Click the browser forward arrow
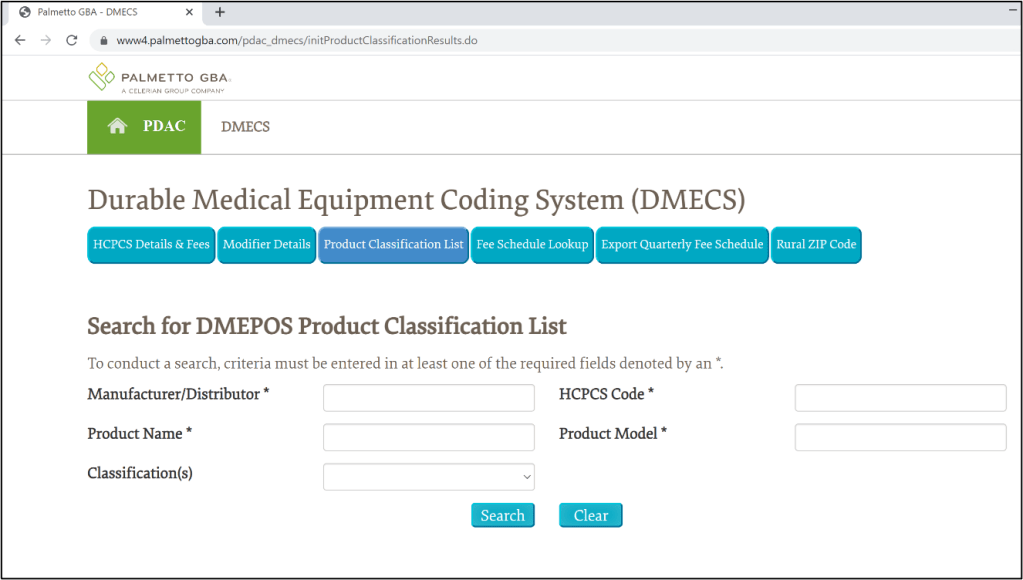Image resolution: width=1023 pixels, height=580 pixels. 46,41
